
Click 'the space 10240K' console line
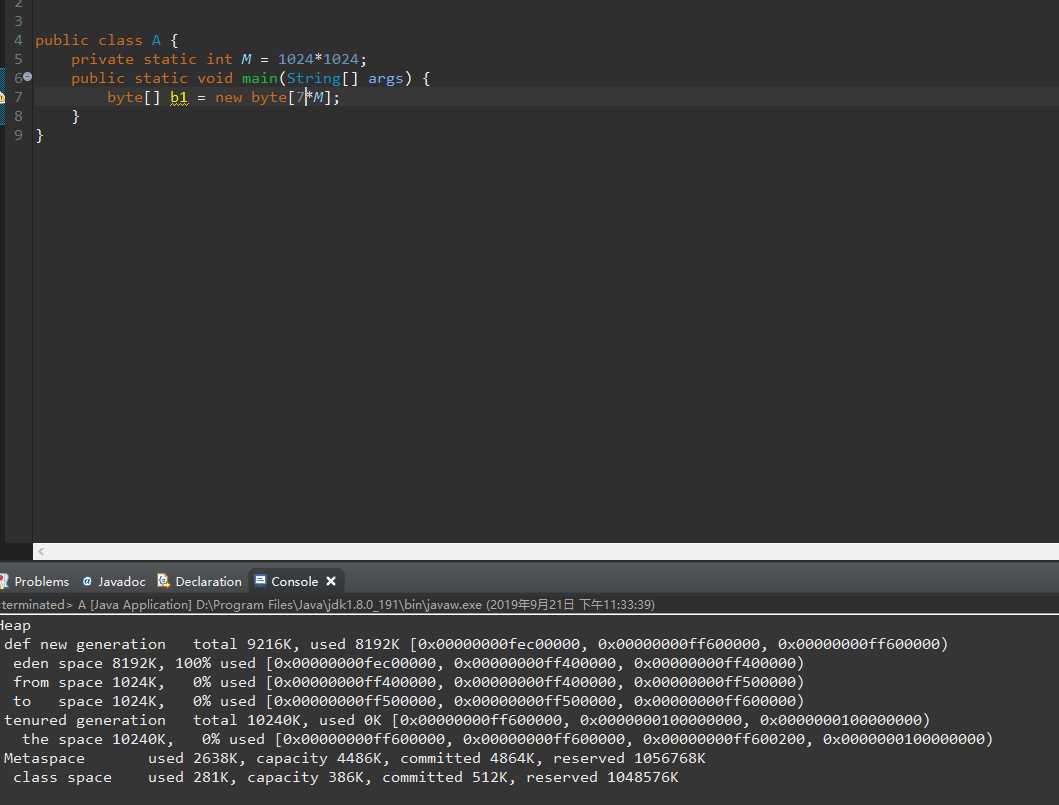(x=507, y=739)
